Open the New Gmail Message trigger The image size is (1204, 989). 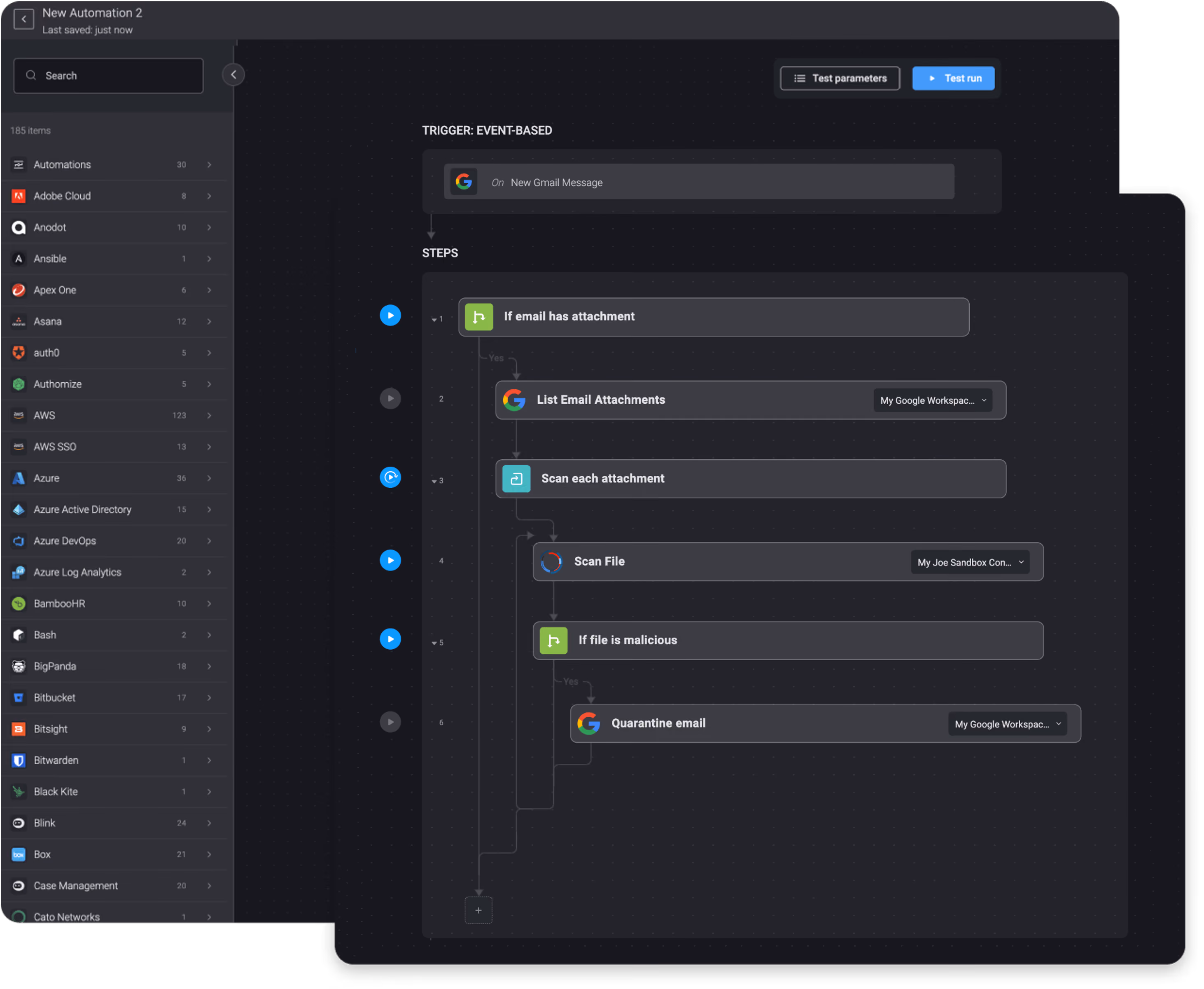click(700, 182)
